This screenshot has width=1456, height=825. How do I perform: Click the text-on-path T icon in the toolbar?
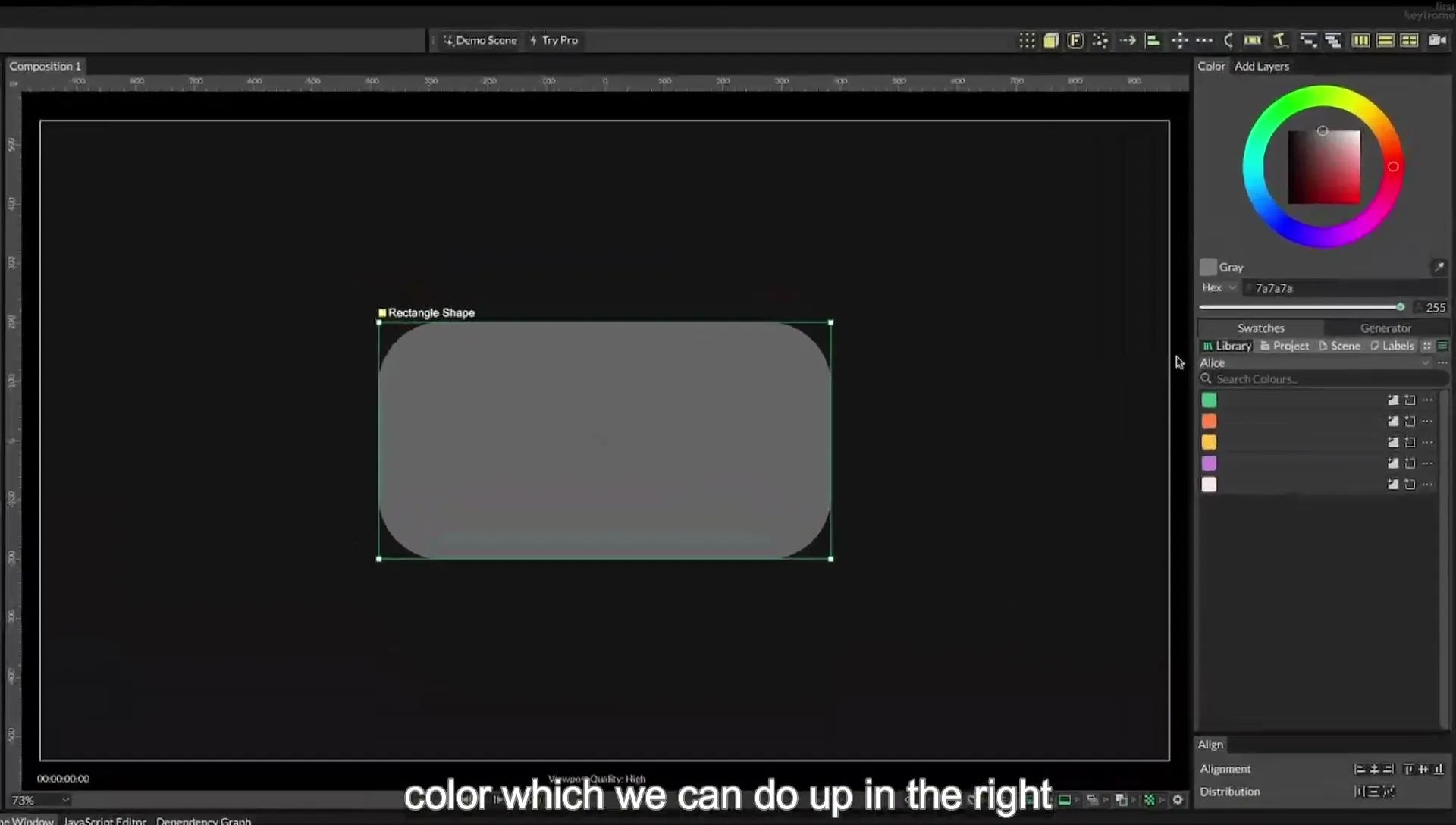pos(1280,40)
